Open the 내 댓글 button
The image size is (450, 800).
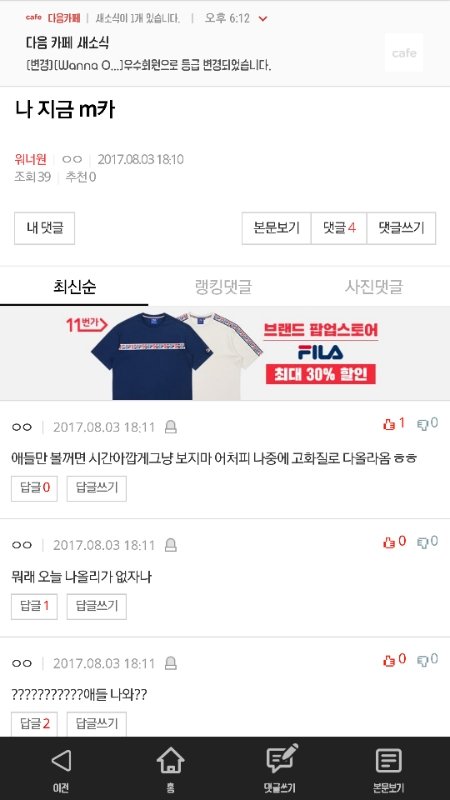tap(44, 228)
